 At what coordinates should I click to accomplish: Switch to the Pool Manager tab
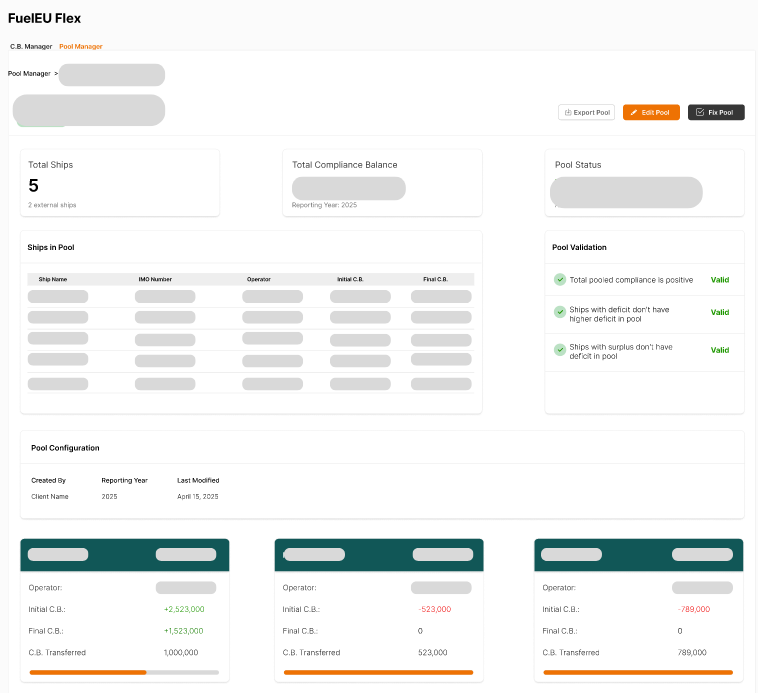[81, 46]
